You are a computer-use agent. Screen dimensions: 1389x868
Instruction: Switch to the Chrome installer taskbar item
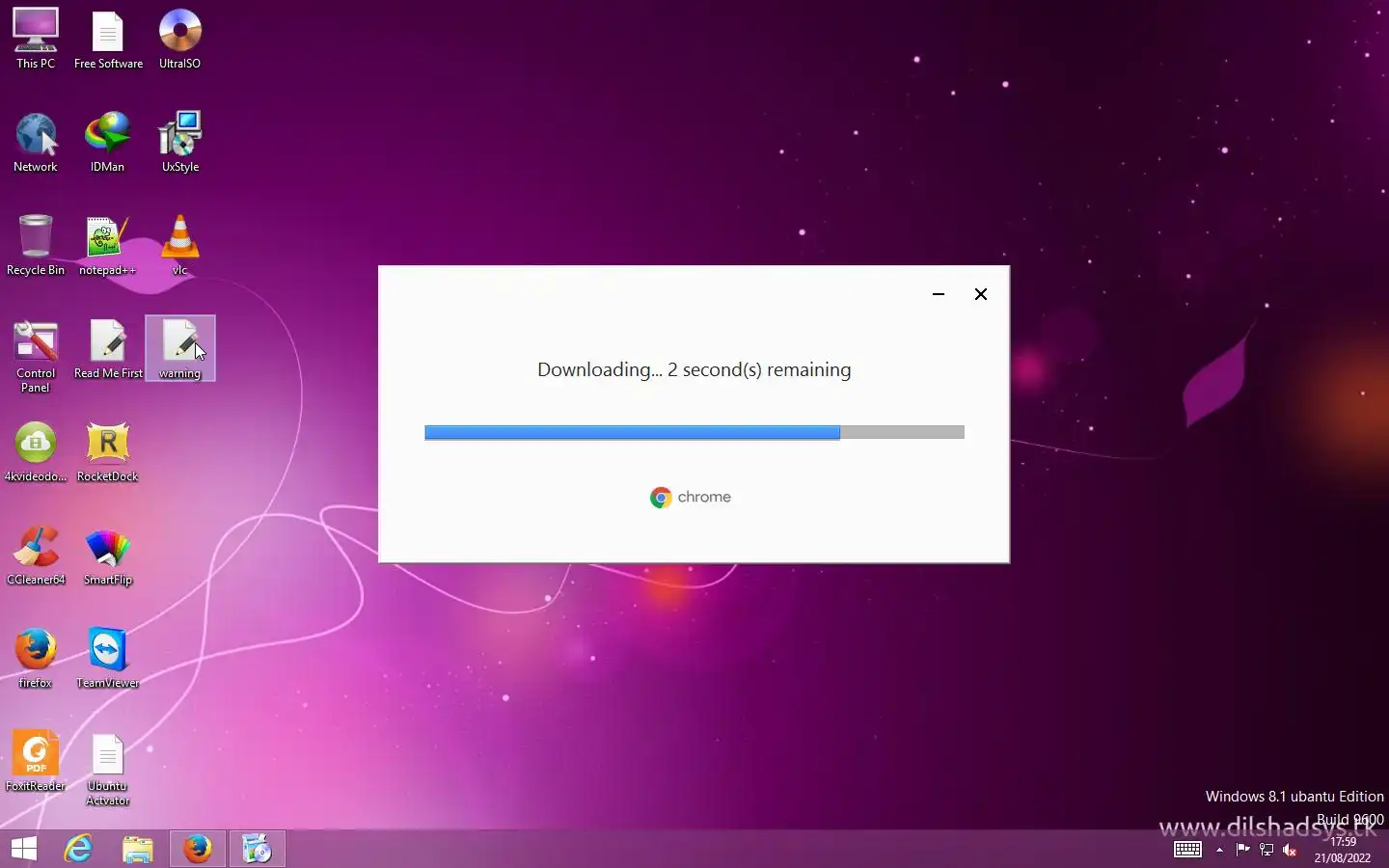point(257,849)
